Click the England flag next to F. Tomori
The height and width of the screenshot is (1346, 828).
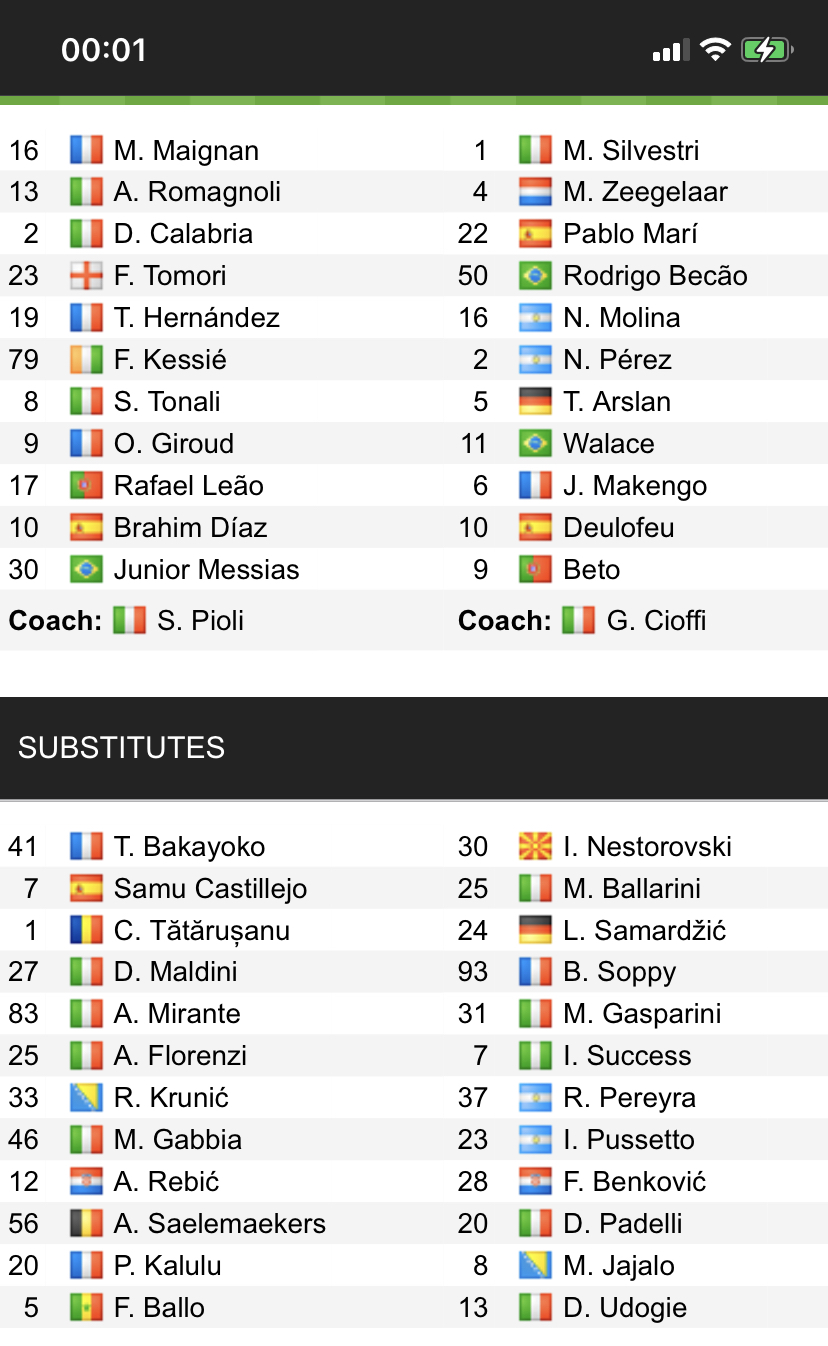[85, 276]
